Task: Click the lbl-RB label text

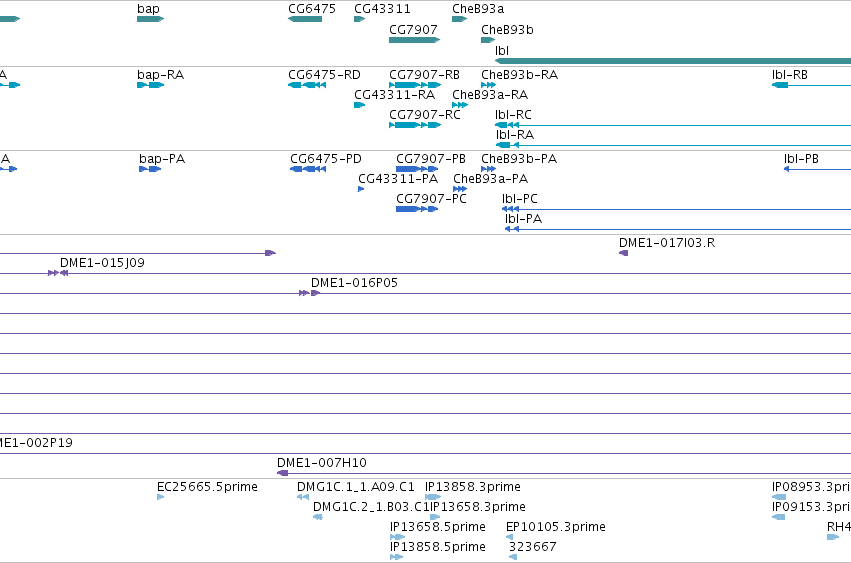Action: click(790, 74)
